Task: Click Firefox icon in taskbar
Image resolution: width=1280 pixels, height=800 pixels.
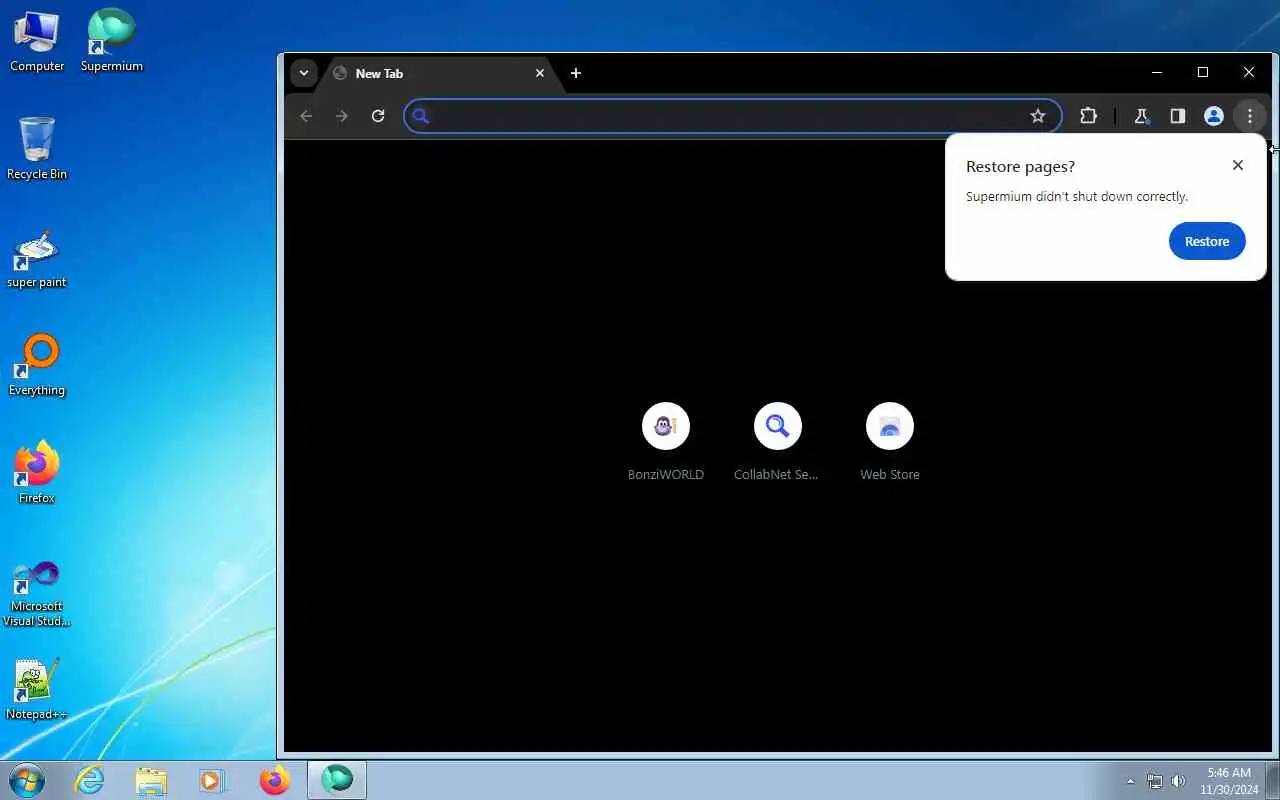Action: [x=274, y=780]
